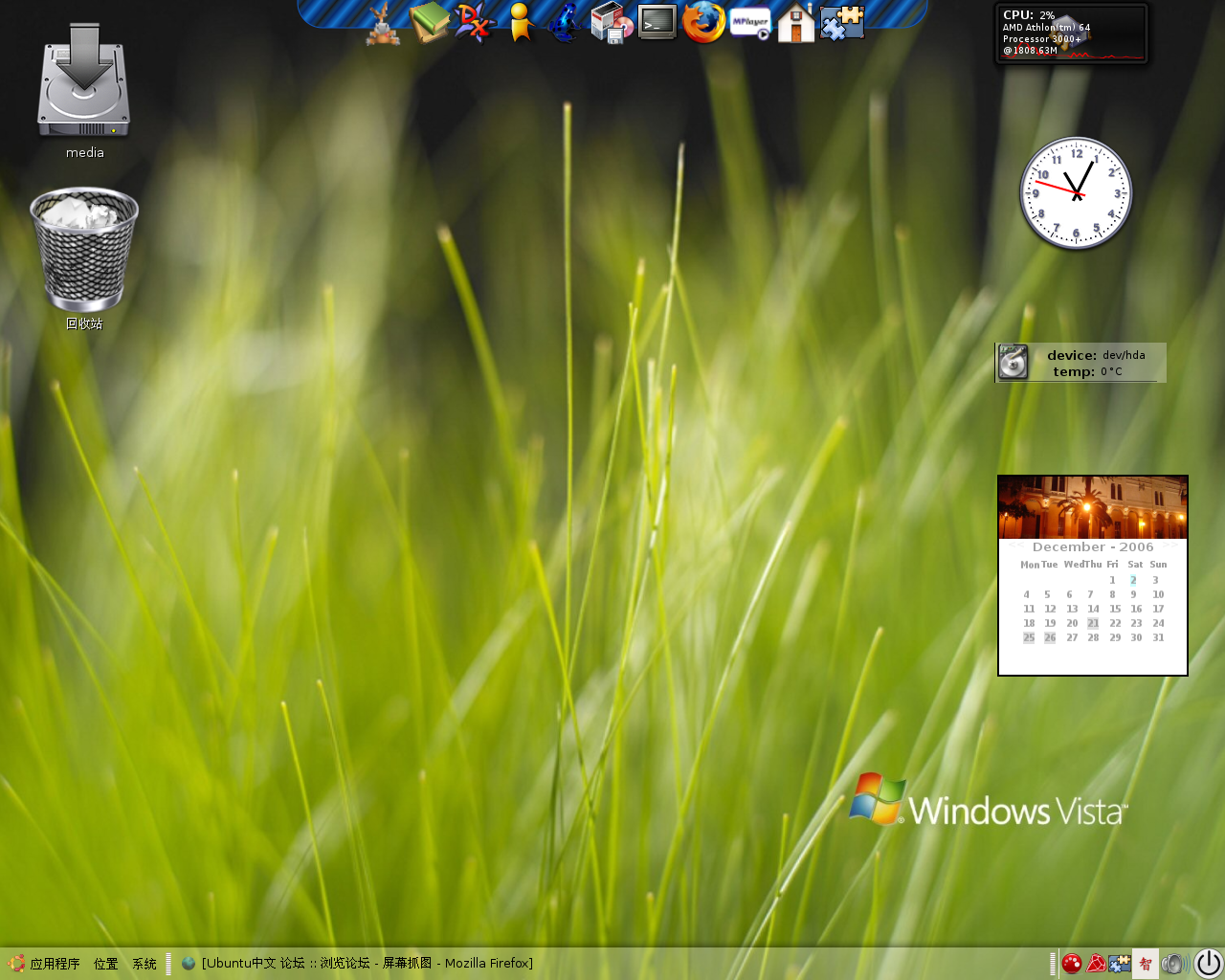Open the blue frog application in dock
The width and height of the screenshot is (1225, 980).
coord(565,23)
